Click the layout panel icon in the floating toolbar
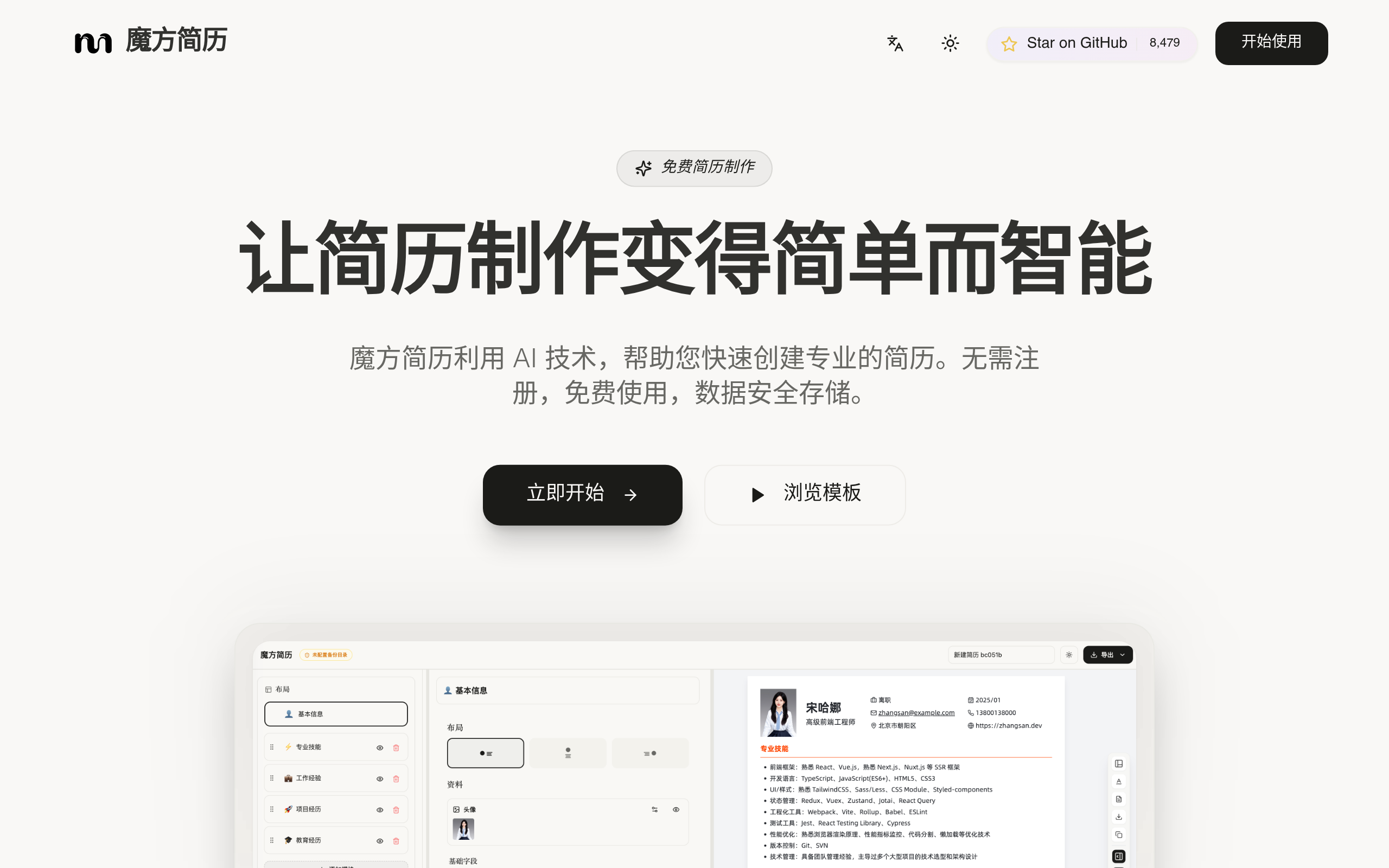 point(1119,763)
